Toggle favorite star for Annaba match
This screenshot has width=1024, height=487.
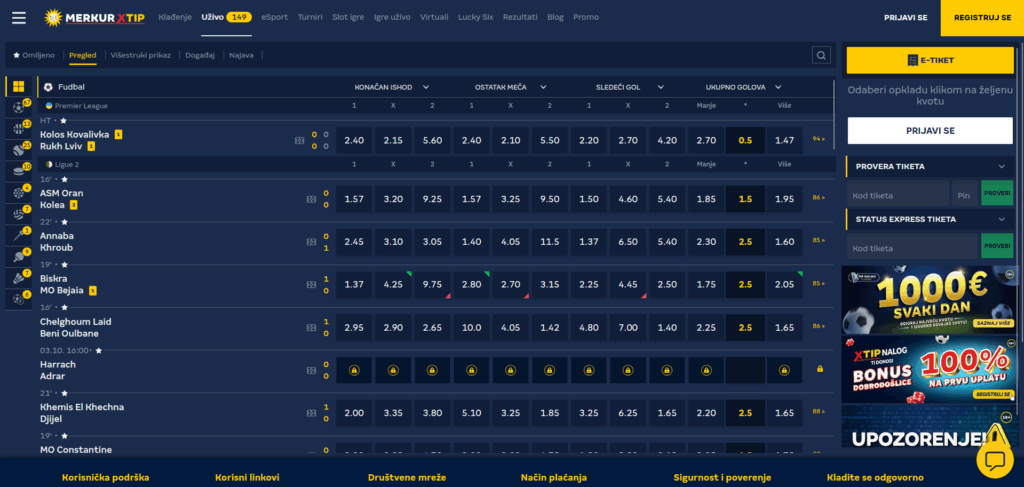(x=64, y=222)
